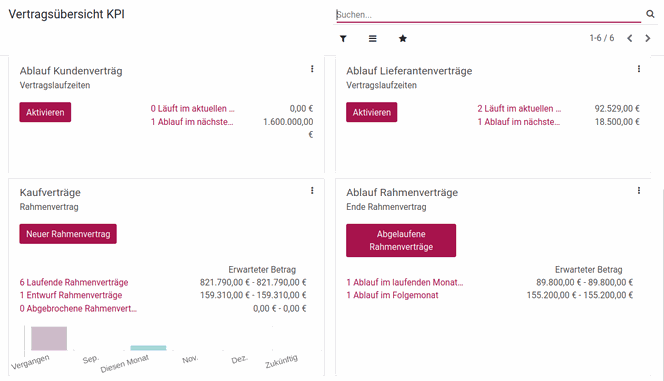
Task: Click the 1-6 / 6 pager counter
Action: click(x=602, y=38)
